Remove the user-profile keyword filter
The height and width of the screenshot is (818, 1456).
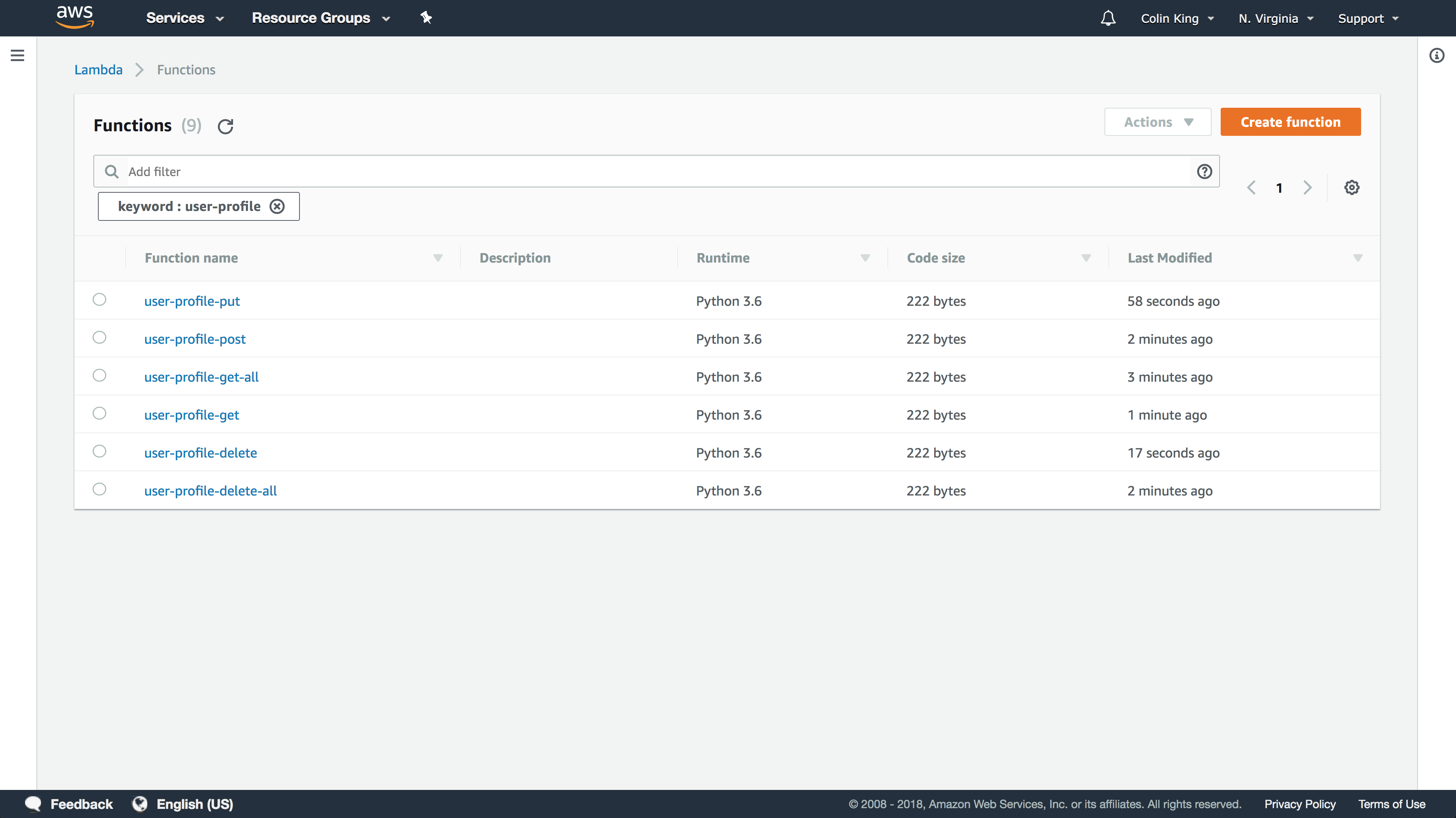[277, 206]
